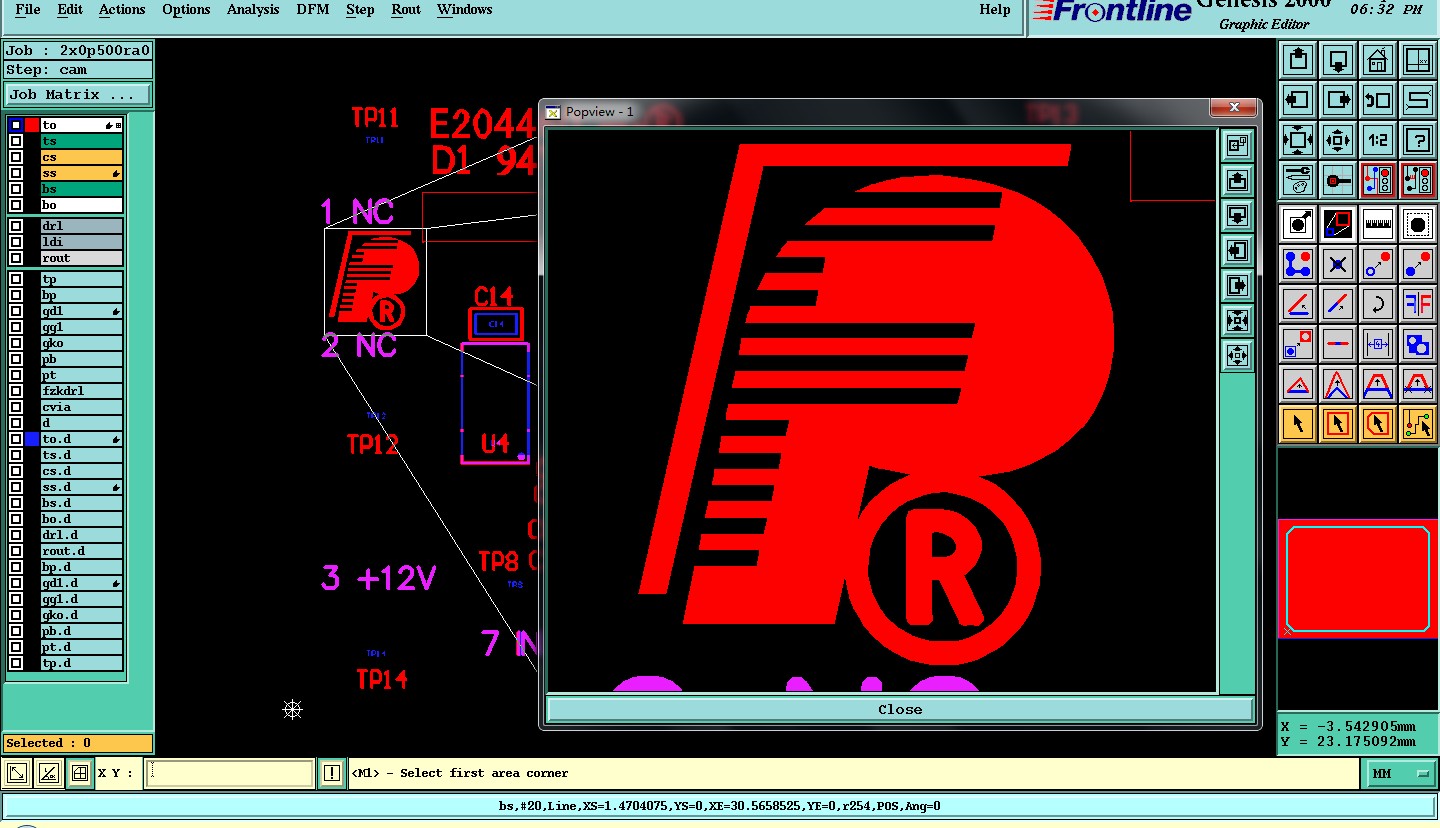Select the 'tp.d' layer row
The image size is (1440, 828).
81,663
